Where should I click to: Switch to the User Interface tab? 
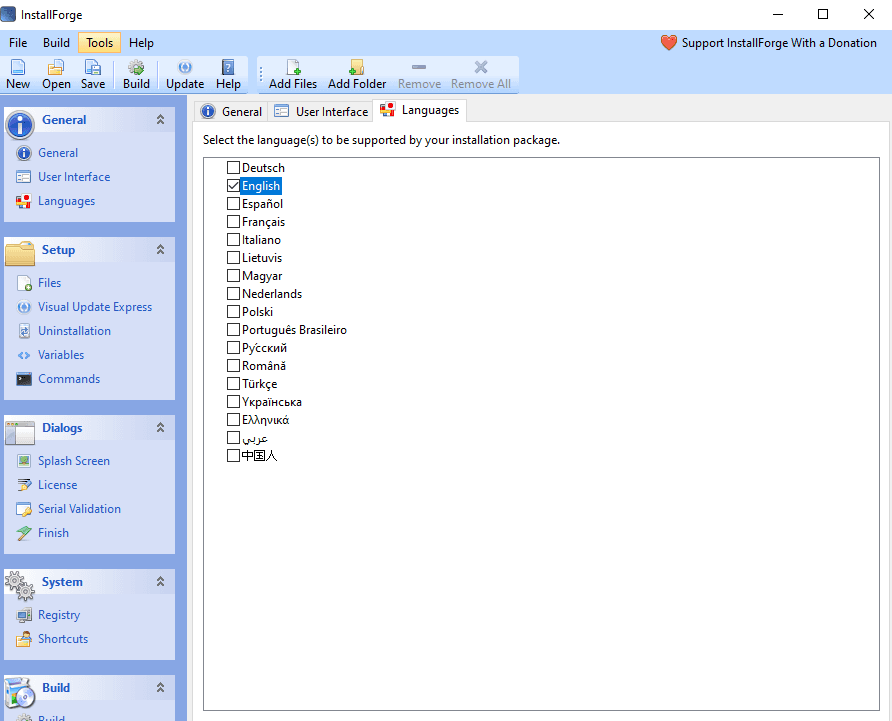tap(320, 111)
